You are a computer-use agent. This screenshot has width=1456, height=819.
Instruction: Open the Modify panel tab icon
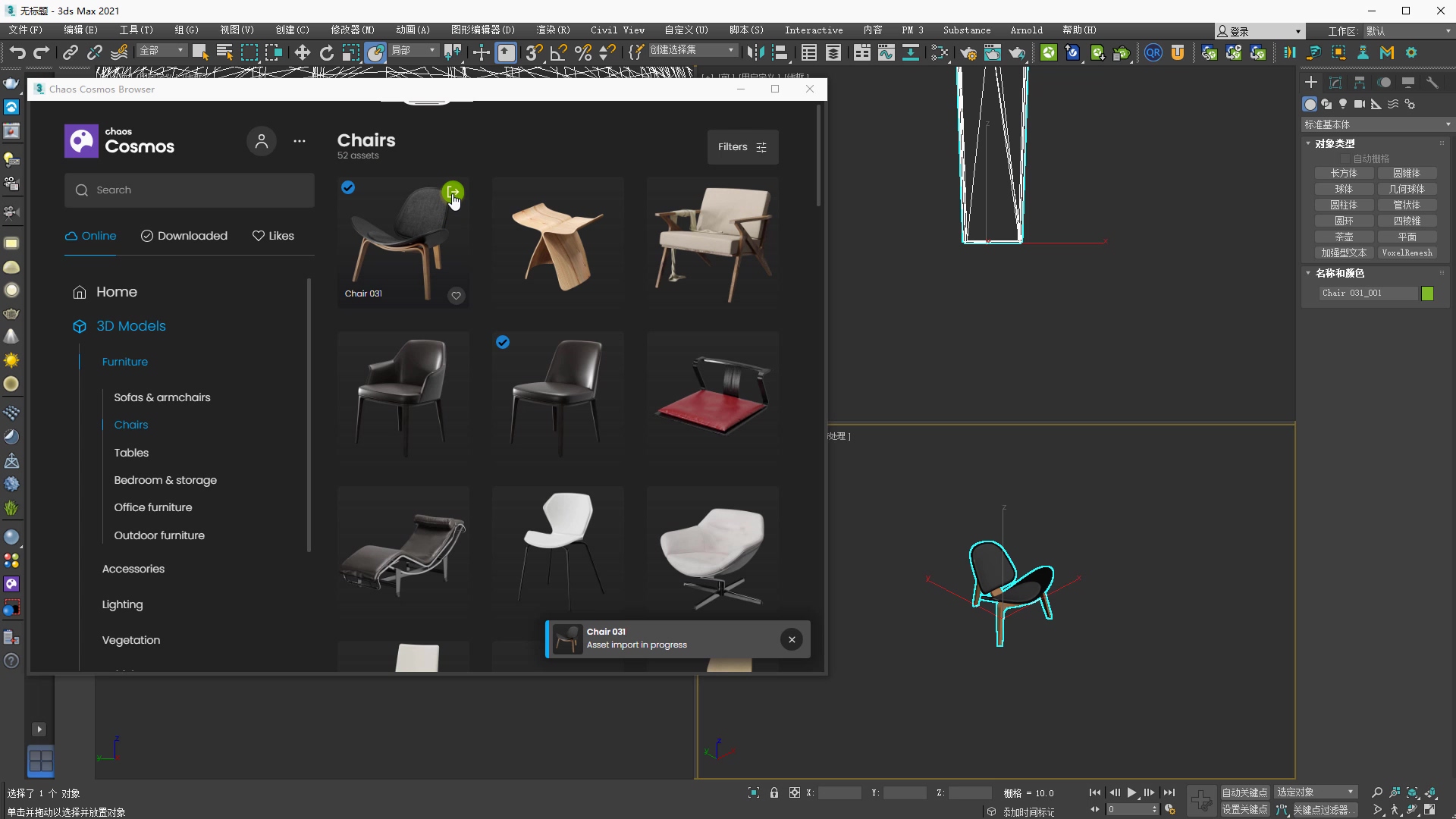click(x=1335, y=82)
